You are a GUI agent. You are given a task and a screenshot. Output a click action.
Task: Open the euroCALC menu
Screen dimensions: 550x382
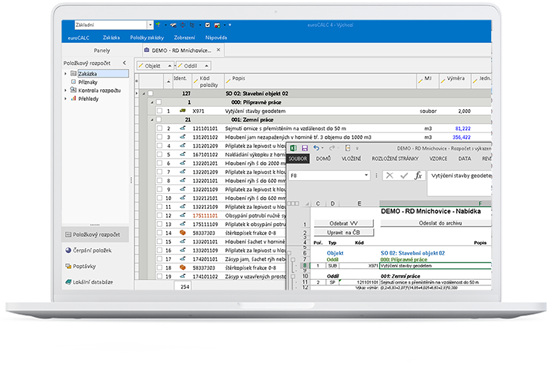pos(78,38)
